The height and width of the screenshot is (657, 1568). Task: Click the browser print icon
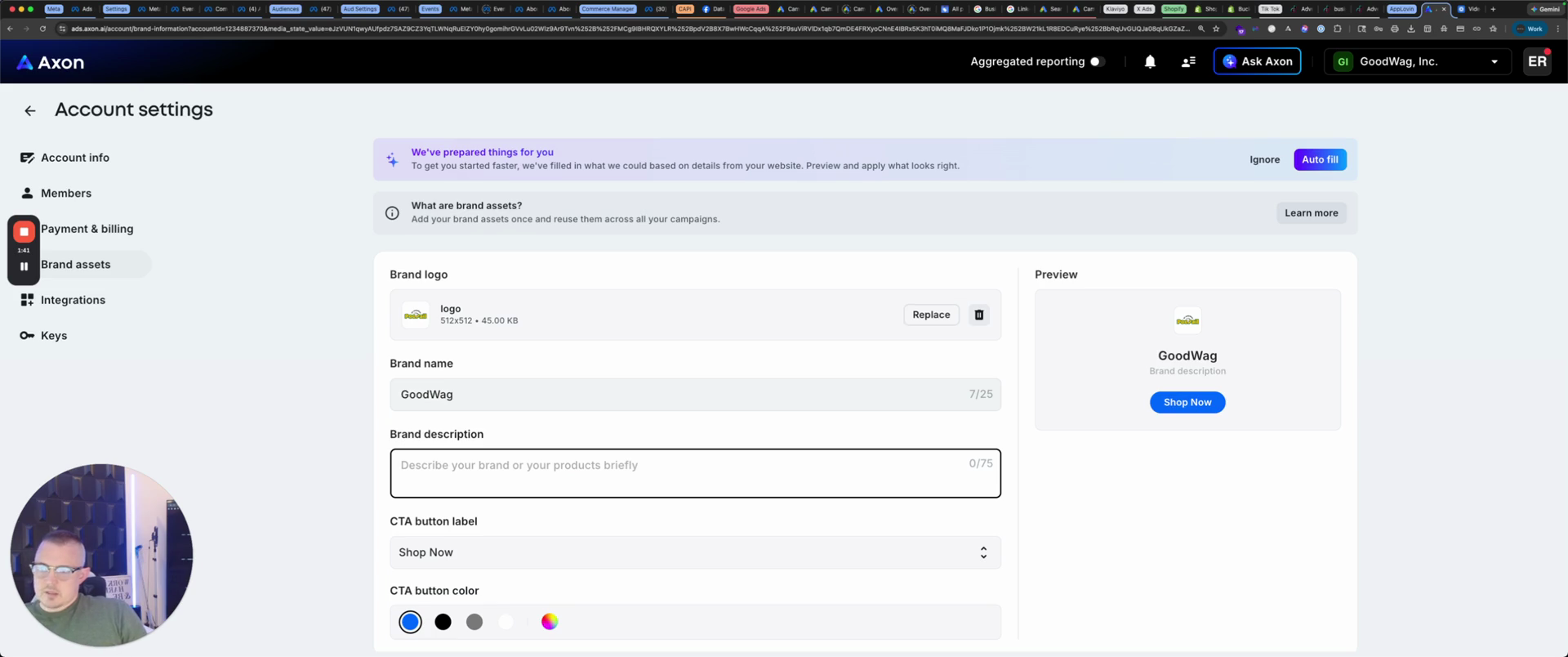tap(1394, 29)
